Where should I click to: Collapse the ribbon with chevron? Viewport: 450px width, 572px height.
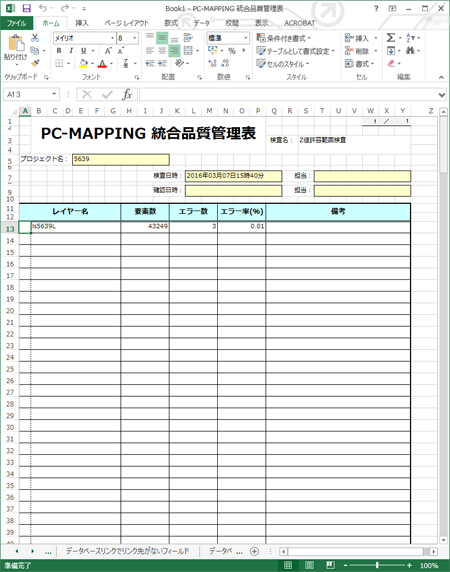tap(441, 77)
